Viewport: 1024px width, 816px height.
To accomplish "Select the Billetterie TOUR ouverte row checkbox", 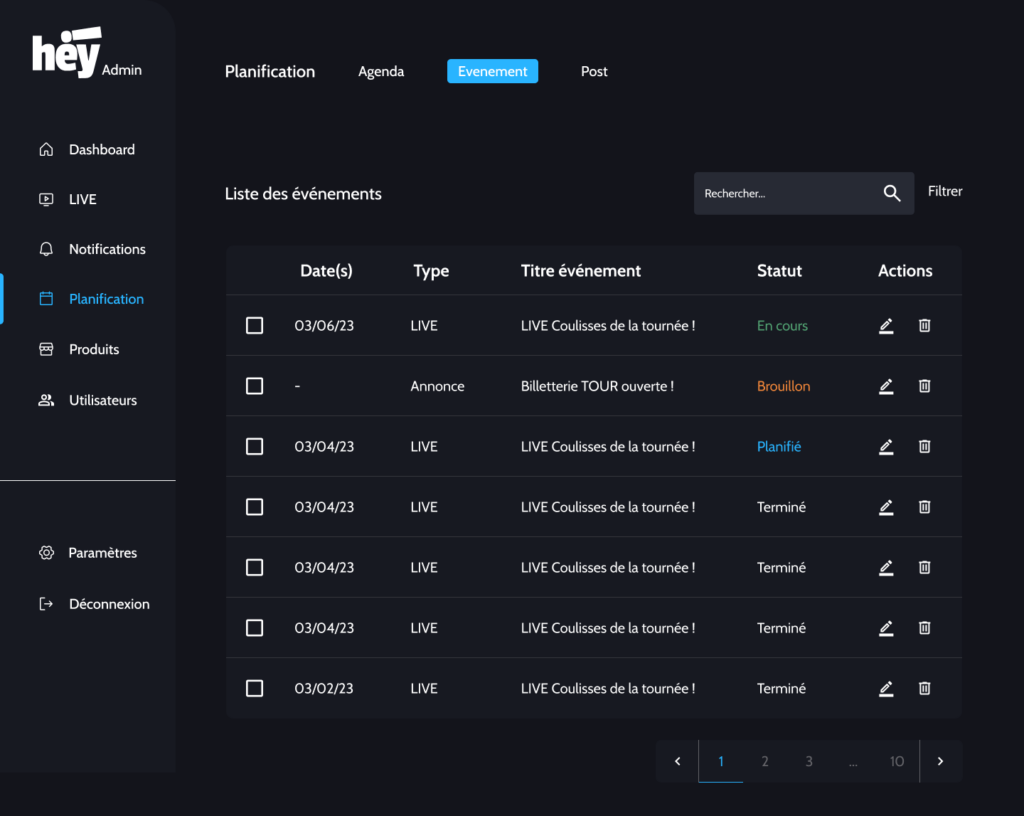I will coord(255,386).
